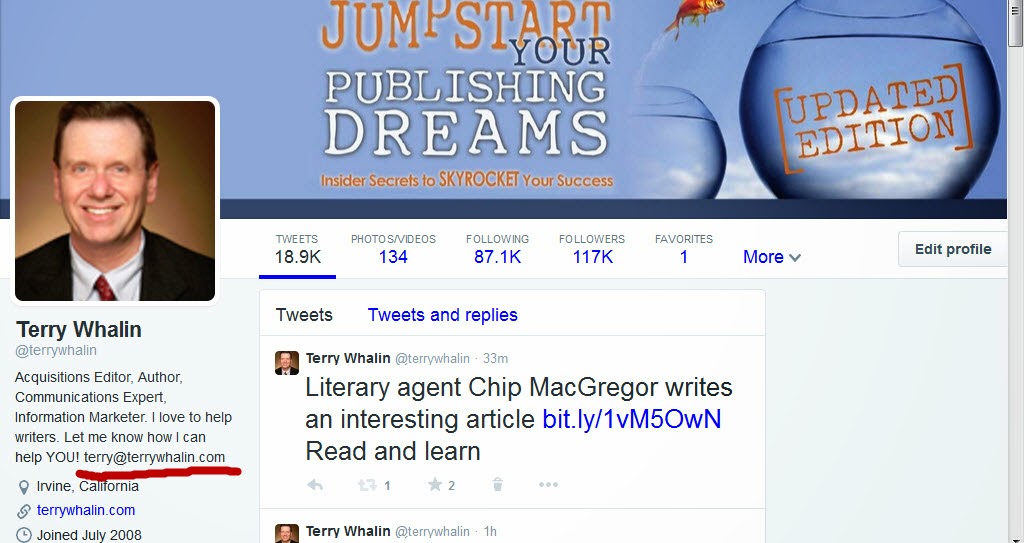View Favorites count 1
The height and width of the screenshot is (543, 1024).
(x=684, y=249)
